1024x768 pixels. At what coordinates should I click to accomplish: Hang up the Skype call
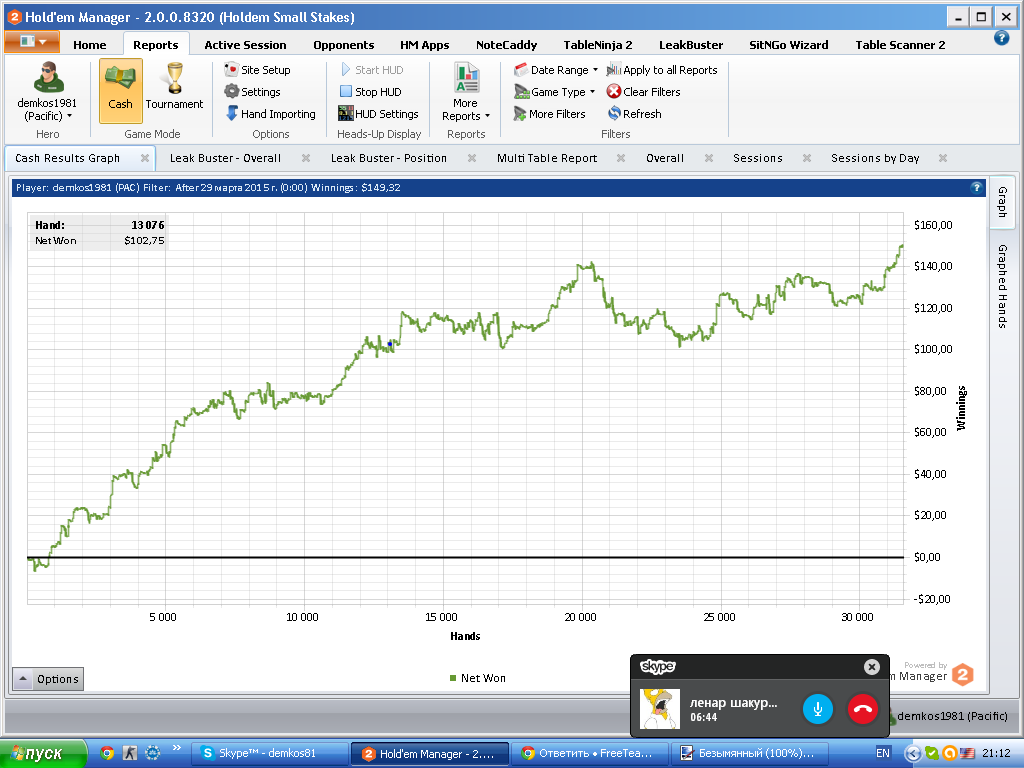(863, 709)
